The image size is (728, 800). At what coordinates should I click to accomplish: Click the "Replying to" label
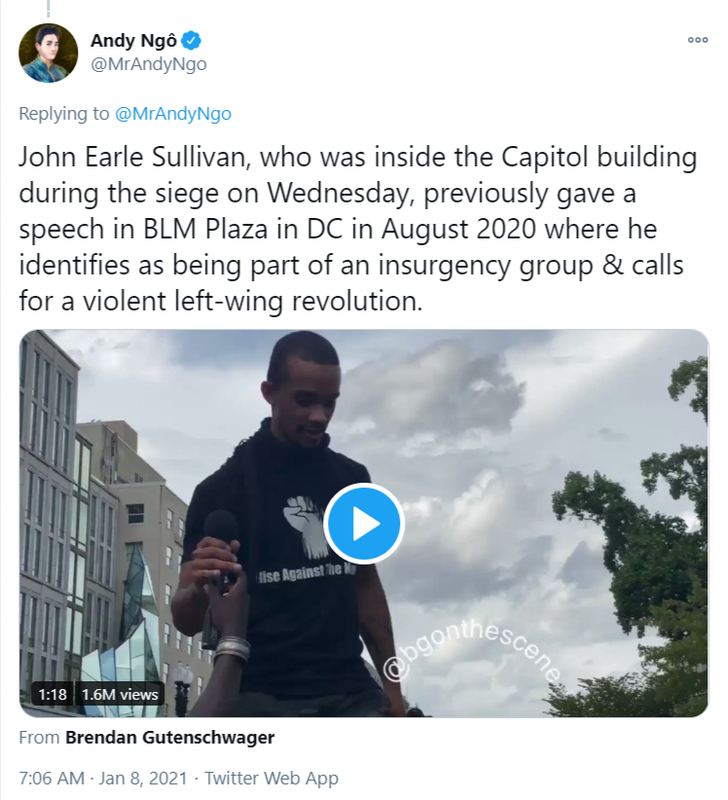64,113
